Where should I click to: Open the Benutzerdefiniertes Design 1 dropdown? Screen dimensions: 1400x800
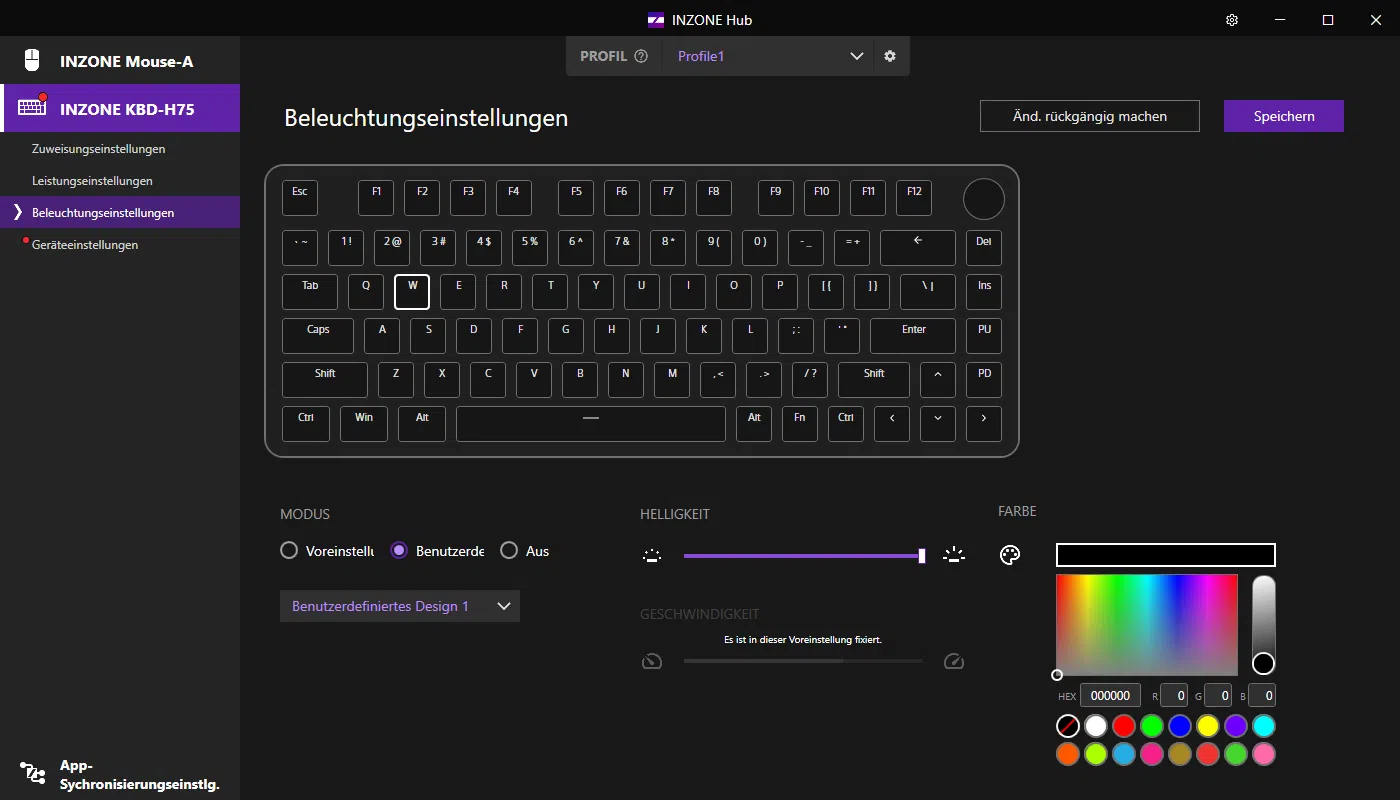click(x=400, y=606)
